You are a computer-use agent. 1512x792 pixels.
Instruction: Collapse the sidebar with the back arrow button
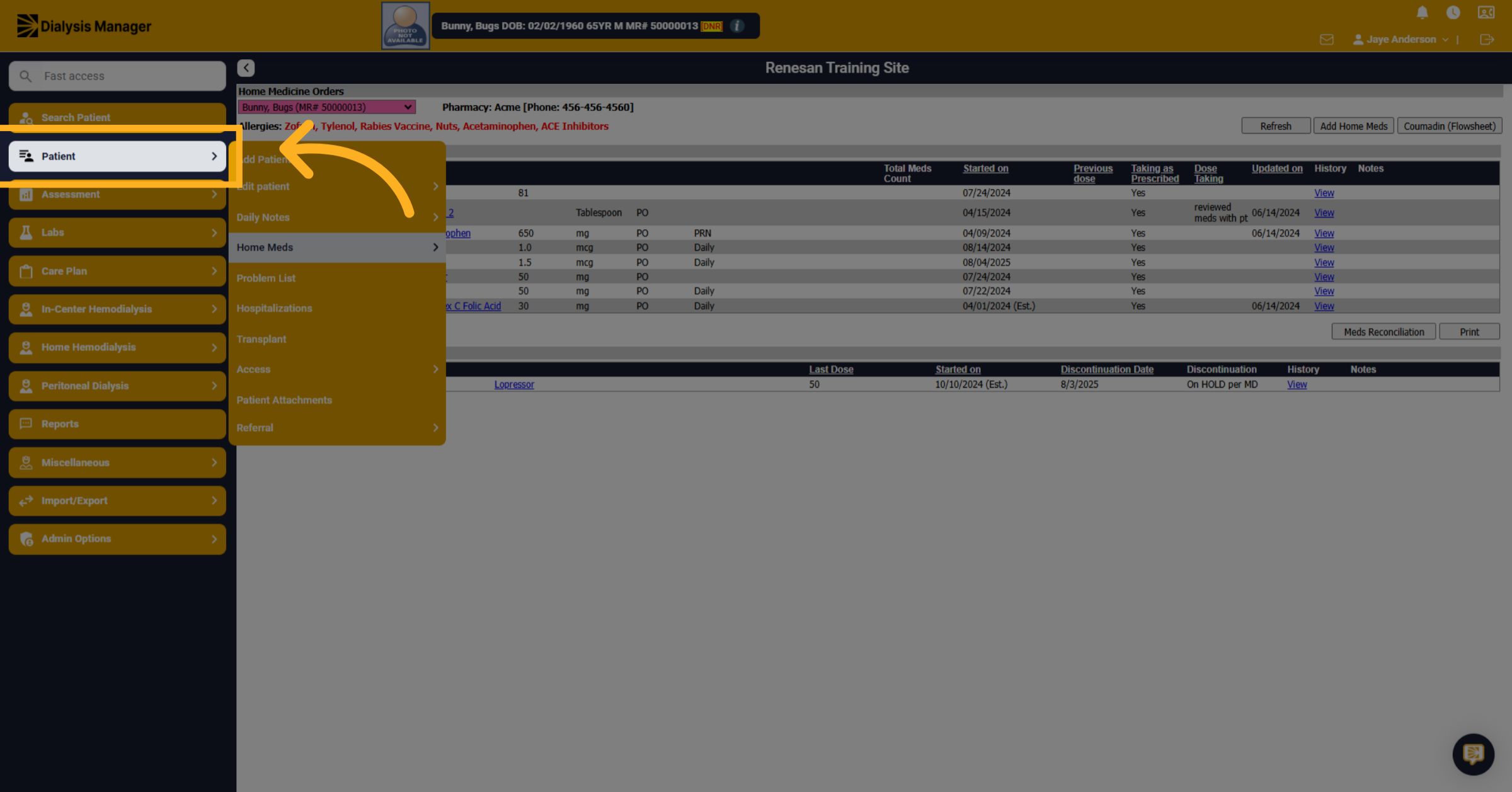(x=246, y=68)
